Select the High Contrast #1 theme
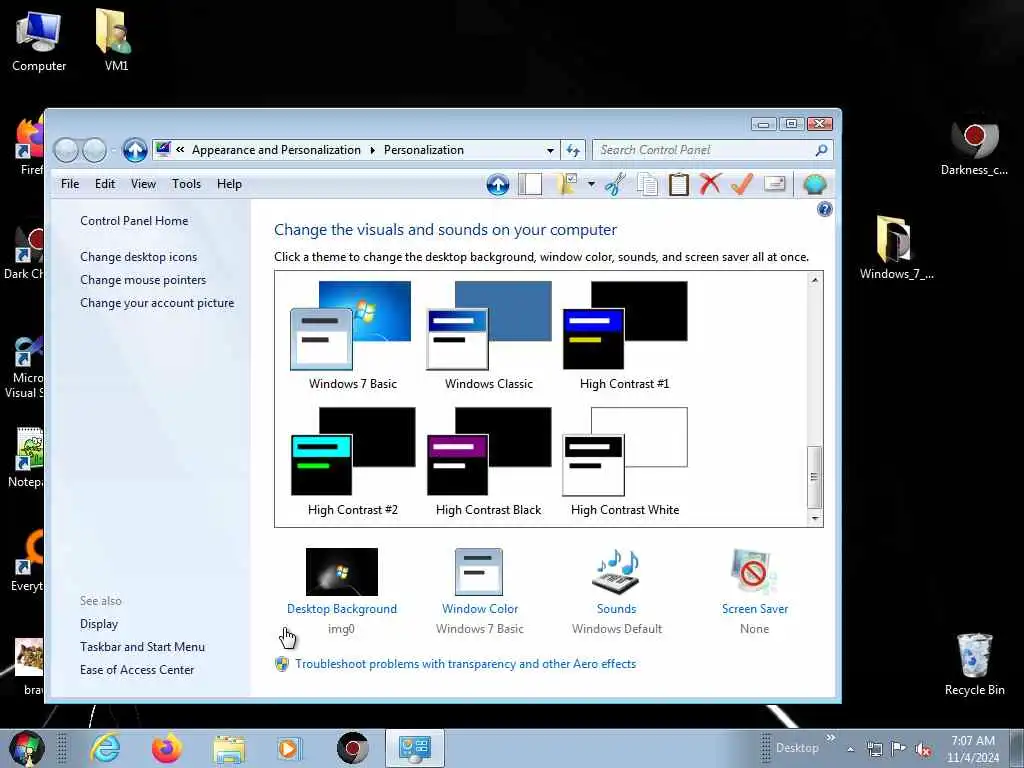This screenshot has width=1024, height=768. click(x=625, y=336)
